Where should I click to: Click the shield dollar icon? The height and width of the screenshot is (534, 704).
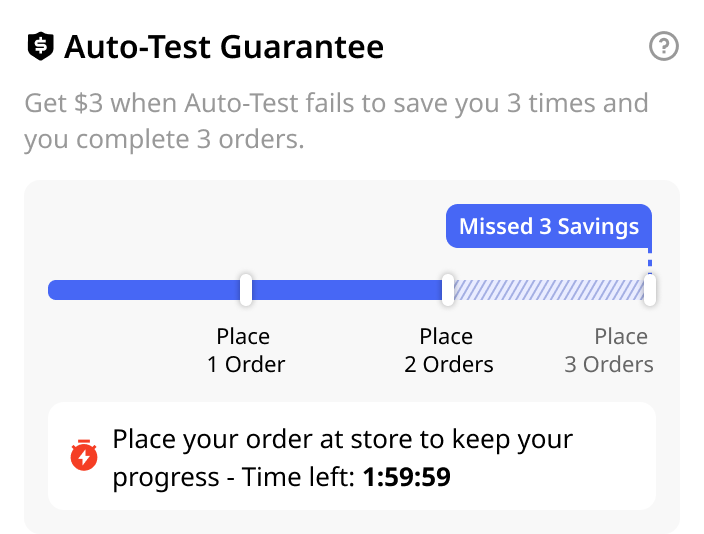(x=40, y=46)
